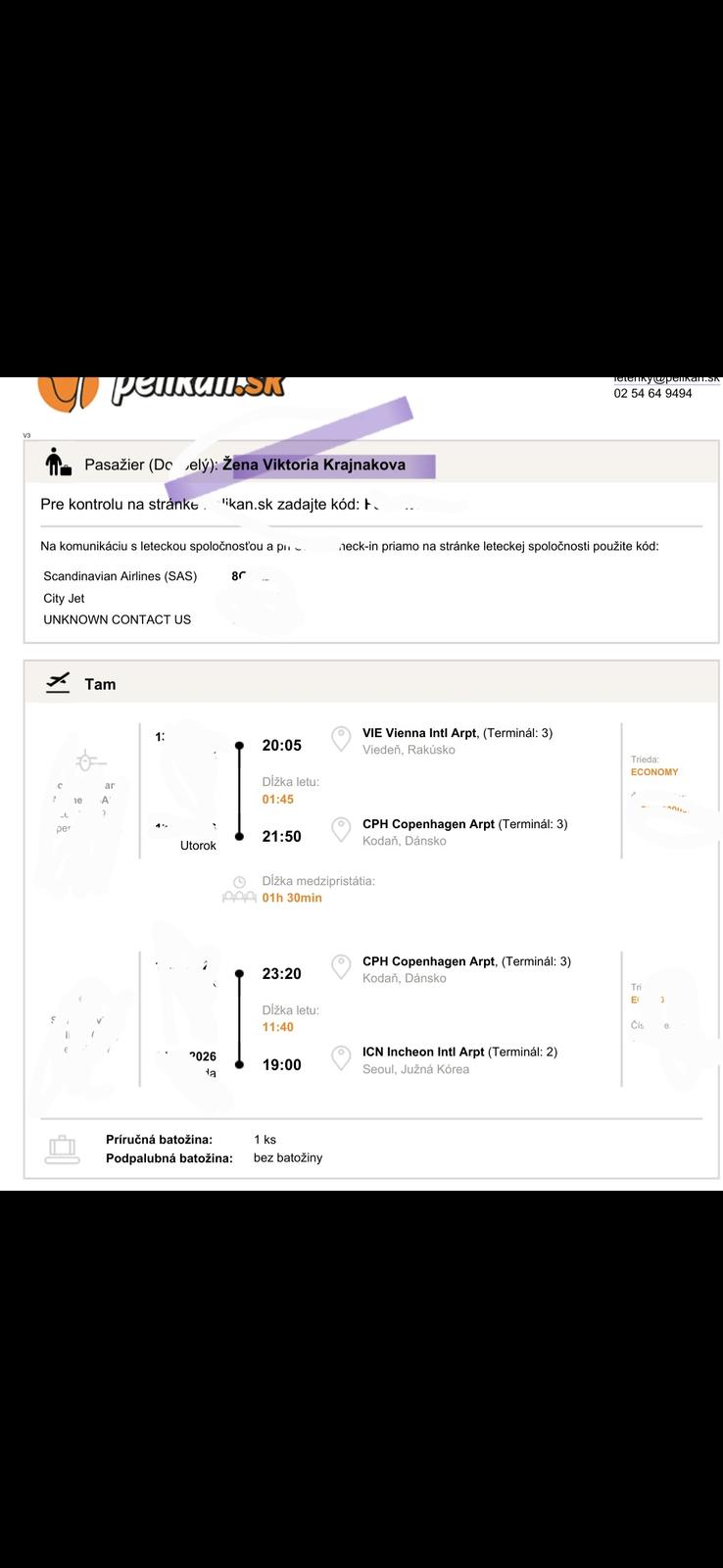Viewport: 723px width, 1568px height.
Task: Click the departing plane icon beside Tam
Action: click(x=59, y=683)
